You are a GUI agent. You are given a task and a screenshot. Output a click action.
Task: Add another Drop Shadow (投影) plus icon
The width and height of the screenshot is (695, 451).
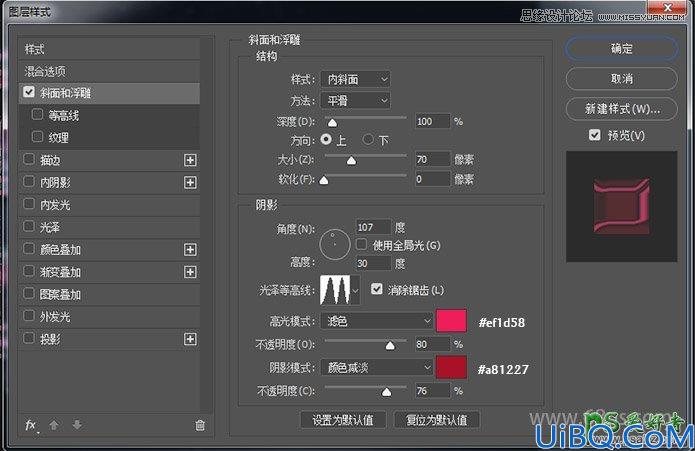[x=190, y=339]
